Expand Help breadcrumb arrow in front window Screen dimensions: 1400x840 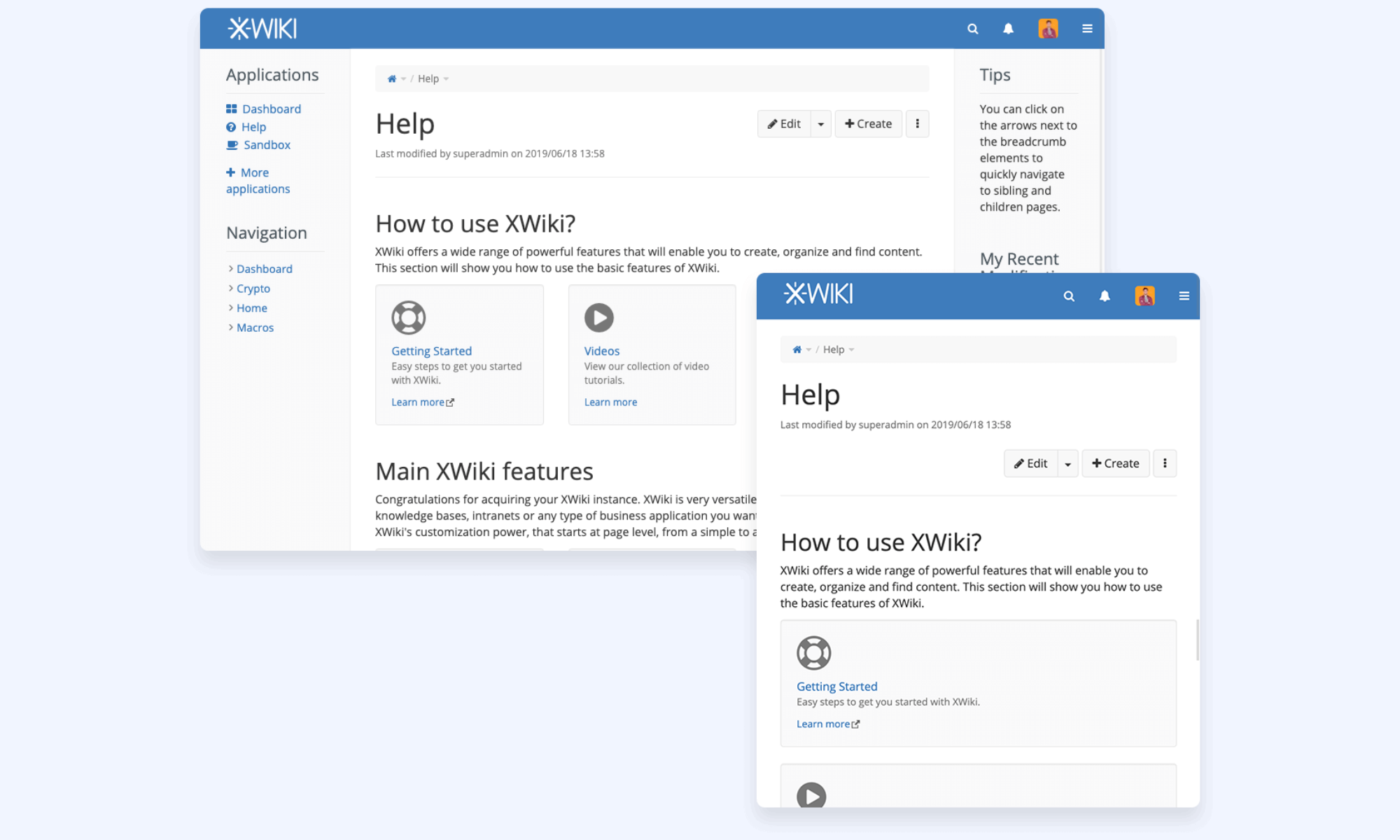[x=851, y=350]
